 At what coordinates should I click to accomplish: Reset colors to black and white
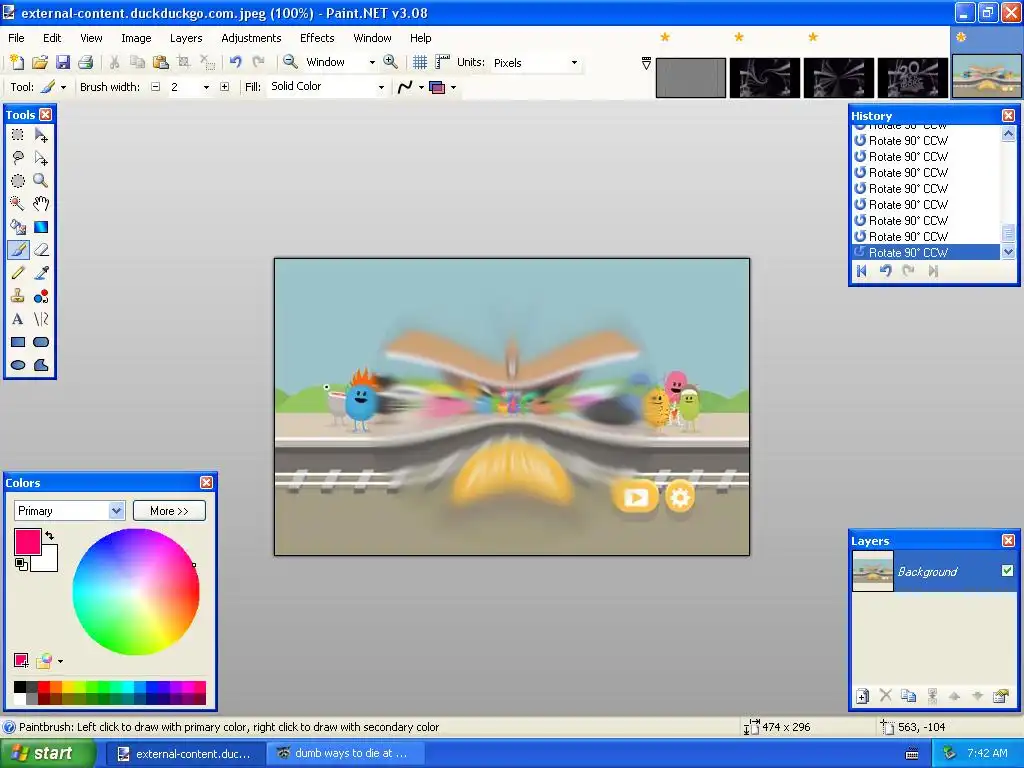tap(21, 564)
